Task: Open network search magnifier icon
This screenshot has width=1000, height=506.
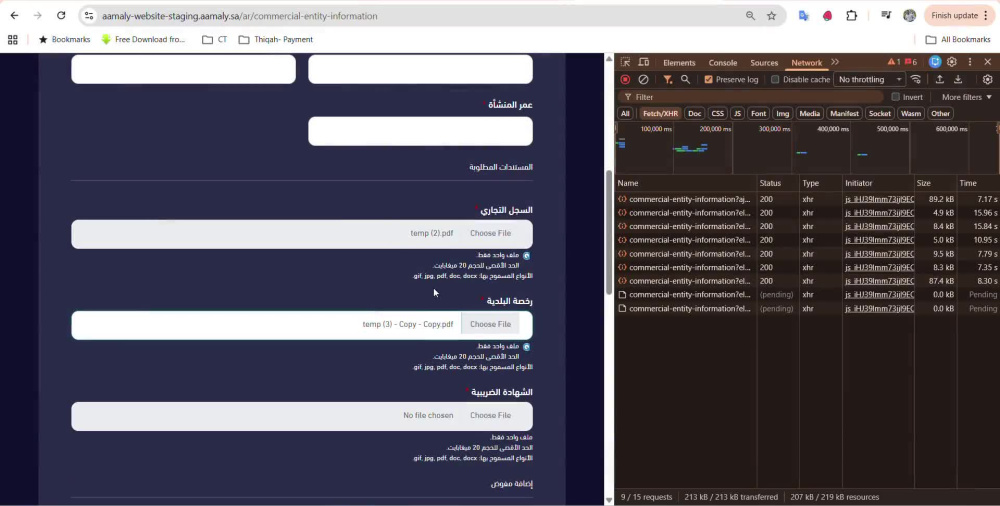Action: [x=685, y=79]
